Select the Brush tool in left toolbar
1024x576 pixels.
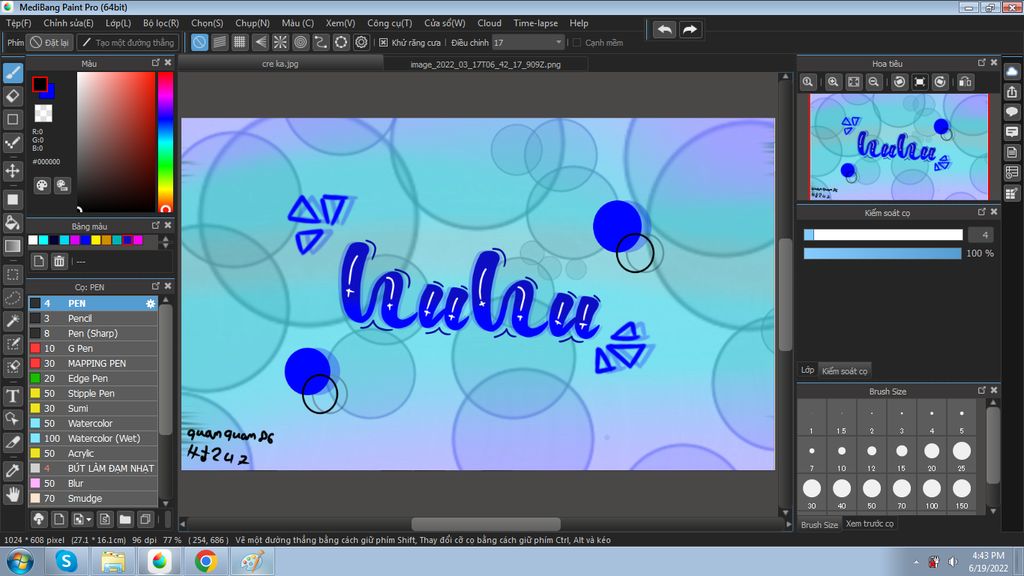pyautogui.click(x=13, y=72)
